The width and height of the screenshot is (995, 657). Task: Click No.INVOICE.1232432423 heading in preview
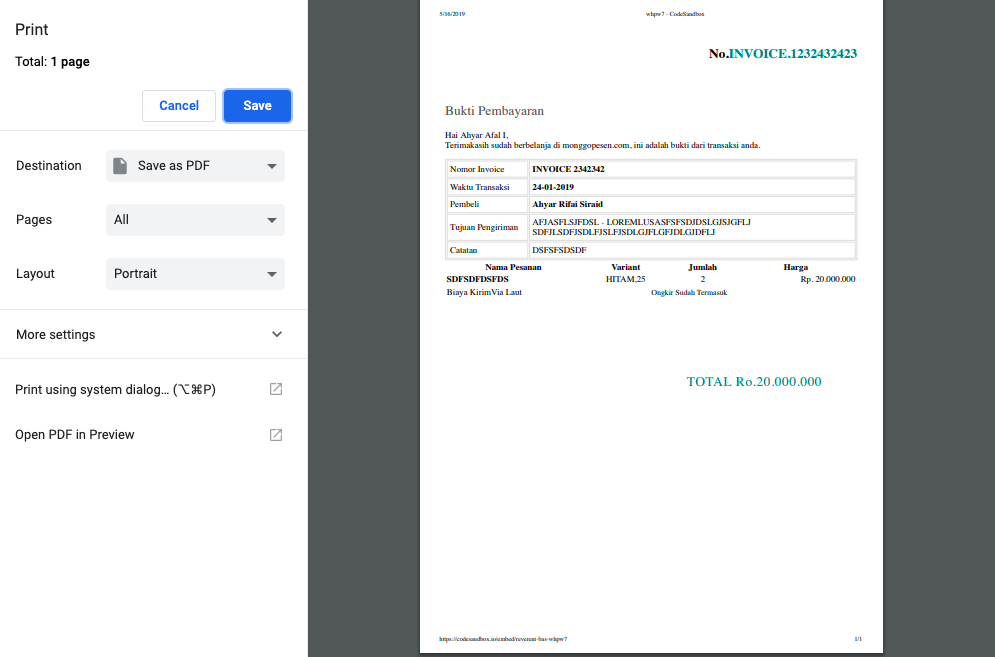tap(782, 53)
